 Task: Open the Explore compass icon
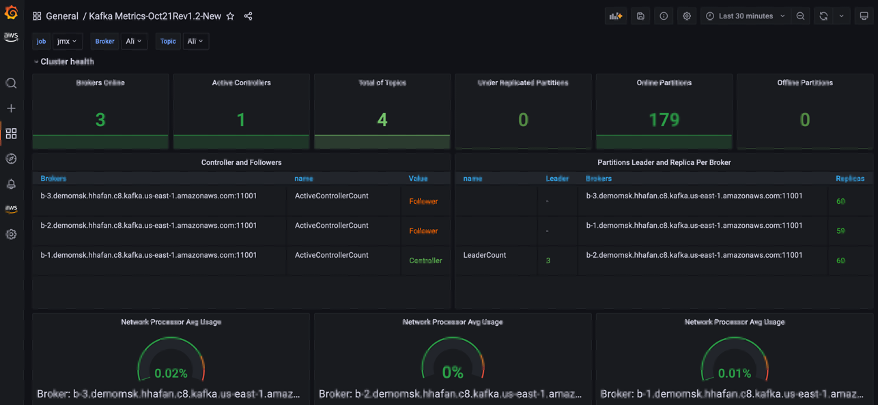11,159
